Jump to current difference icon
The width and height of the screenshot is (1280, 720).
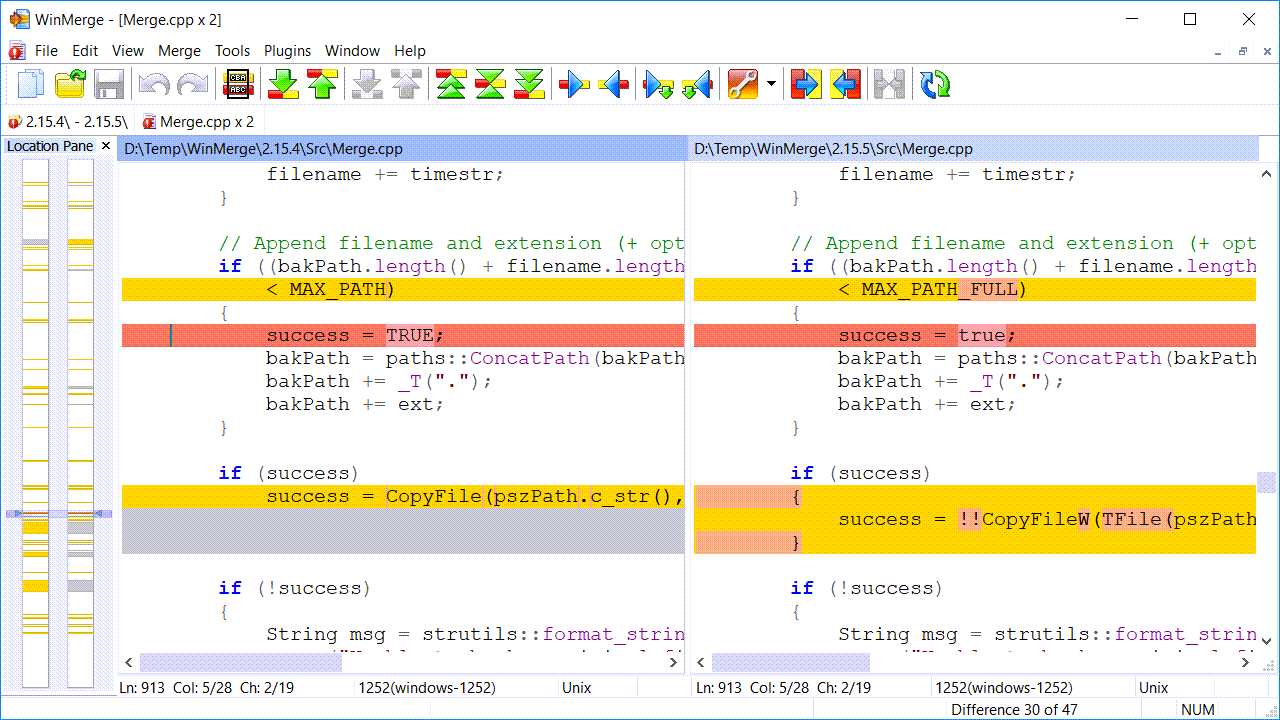coord(490,84)
